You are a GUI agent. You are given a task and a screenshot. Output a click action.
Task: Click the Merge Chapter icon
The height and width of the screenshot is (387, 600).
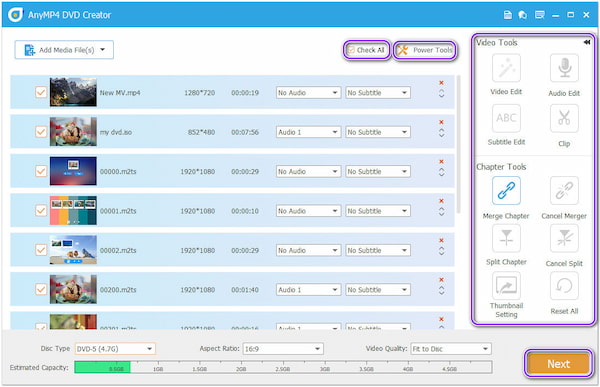pyautogui.click(x=506, y=191)
